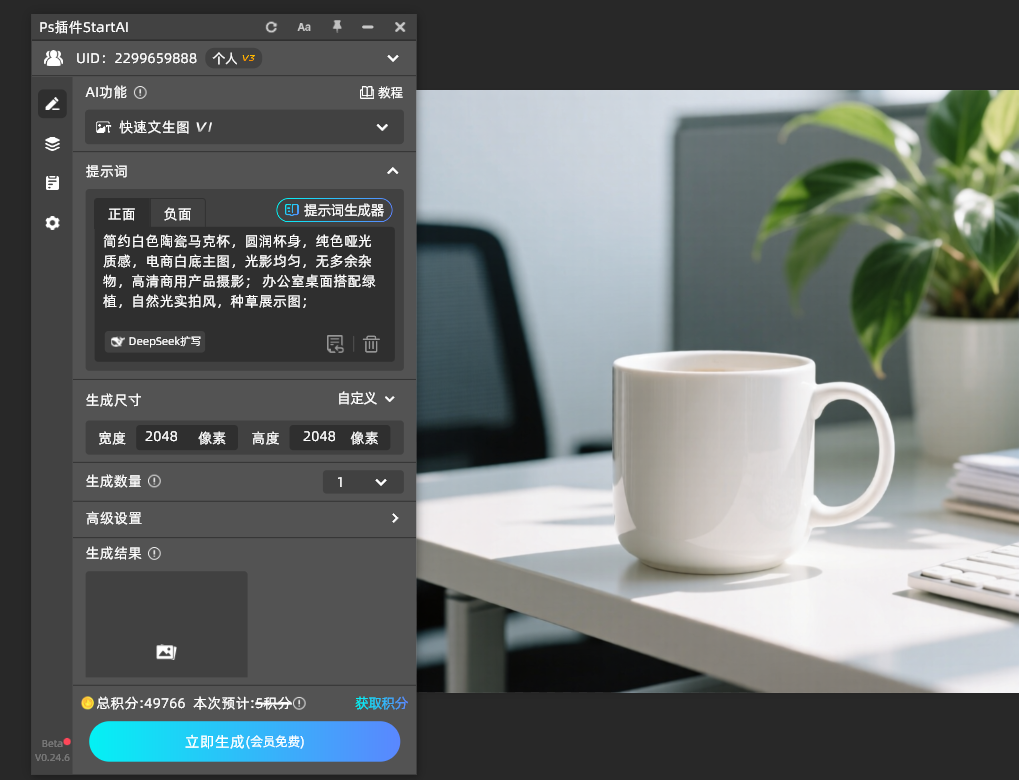Pin the StartAI plugin panel
1019x780 pixels.
click(337, 27)
